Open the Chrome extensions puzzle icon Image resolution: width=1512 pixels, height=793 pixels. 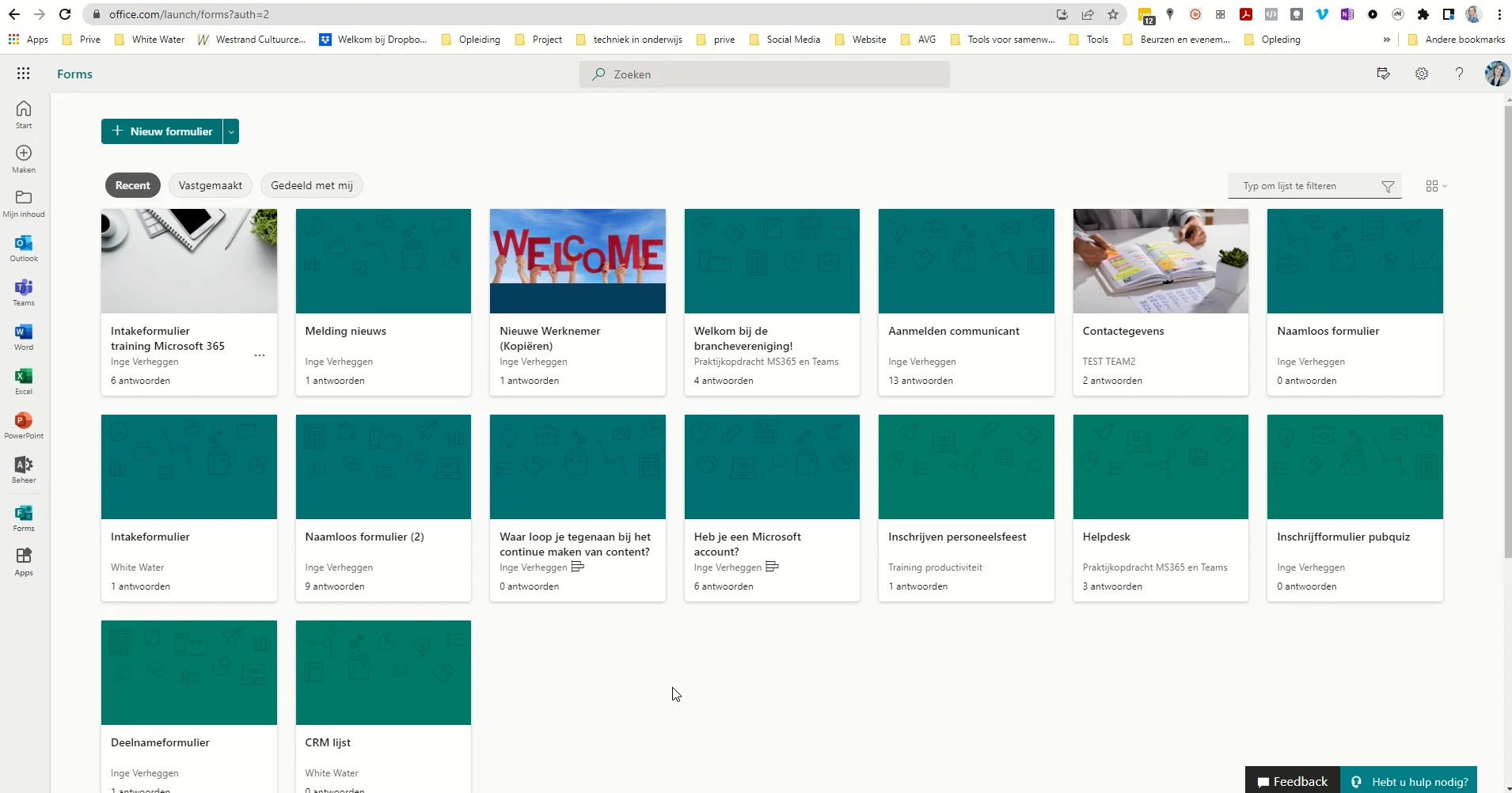pyautogui.click(x=1423, y=14)
